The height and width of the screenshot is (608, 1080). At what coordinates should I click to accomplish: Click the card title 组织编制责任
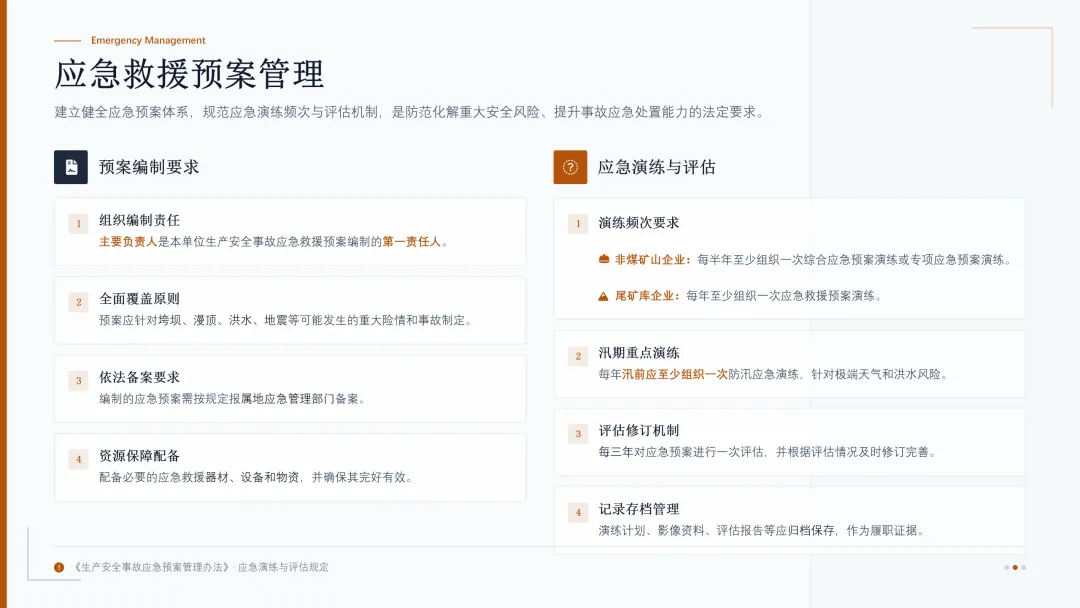point(139,220)
